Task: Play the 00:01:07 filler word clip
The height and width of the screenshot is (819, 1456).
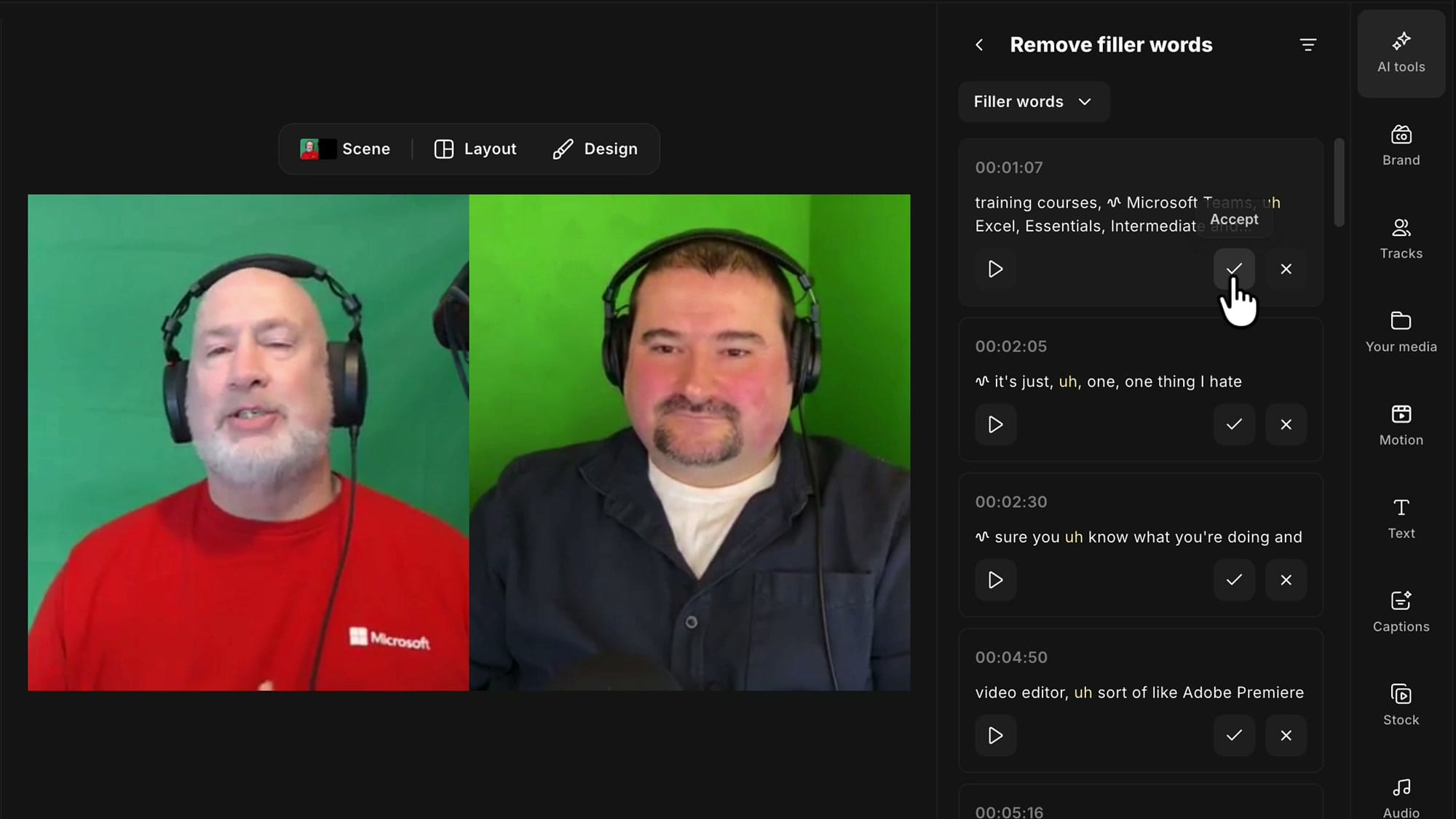Action: (995, 269)
